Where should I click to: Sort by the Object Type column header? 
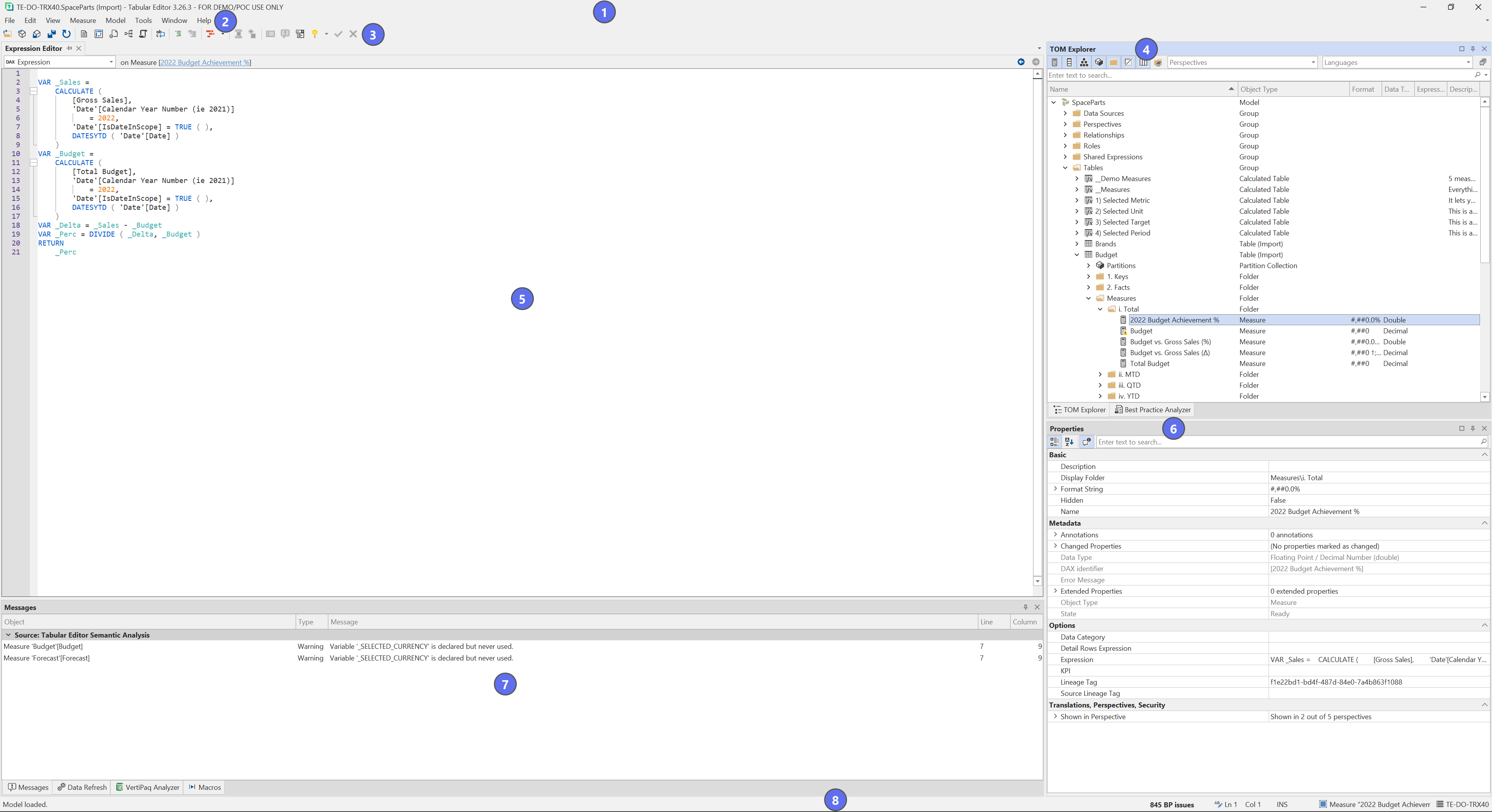[x=1293, y=89]
